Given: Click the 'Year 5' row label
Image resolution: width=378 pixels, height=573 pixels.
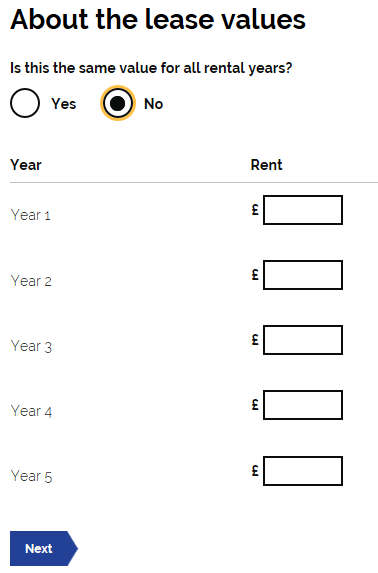Looking at the screenshot, I should [31, 476].
